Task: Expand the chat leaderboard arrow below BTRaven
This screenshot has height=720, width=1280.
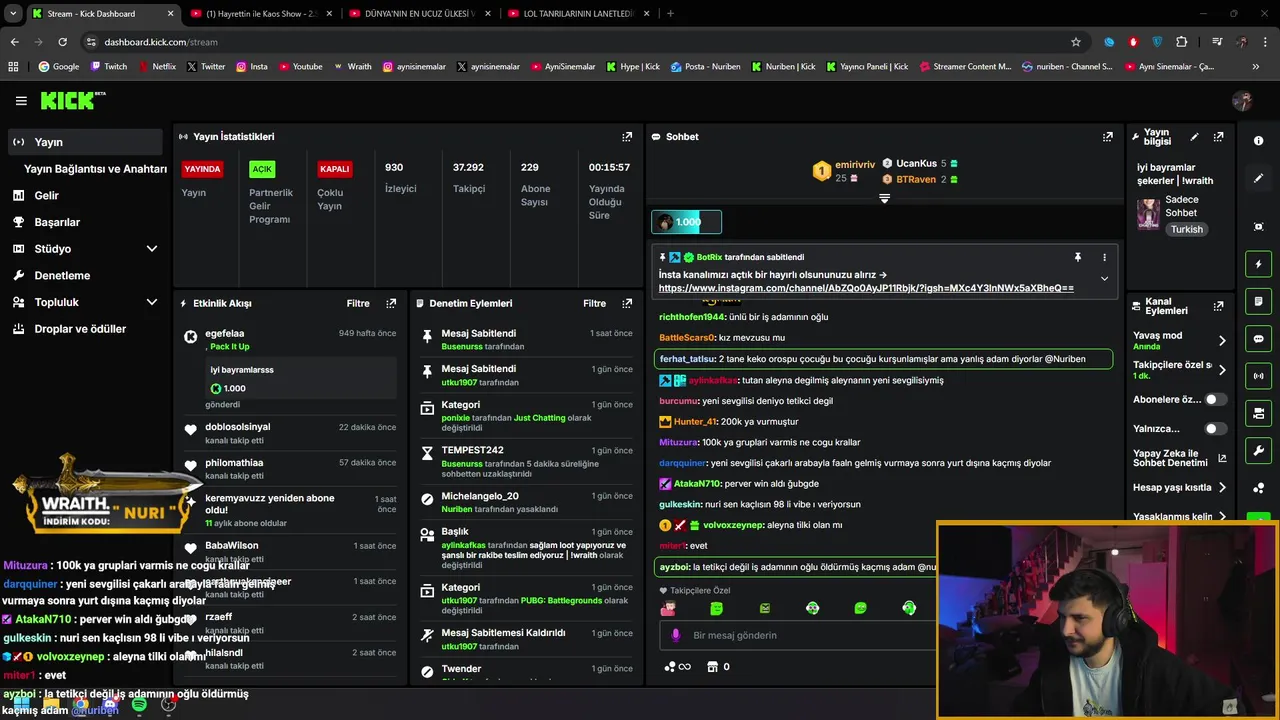Action: [x=884, y=198]
